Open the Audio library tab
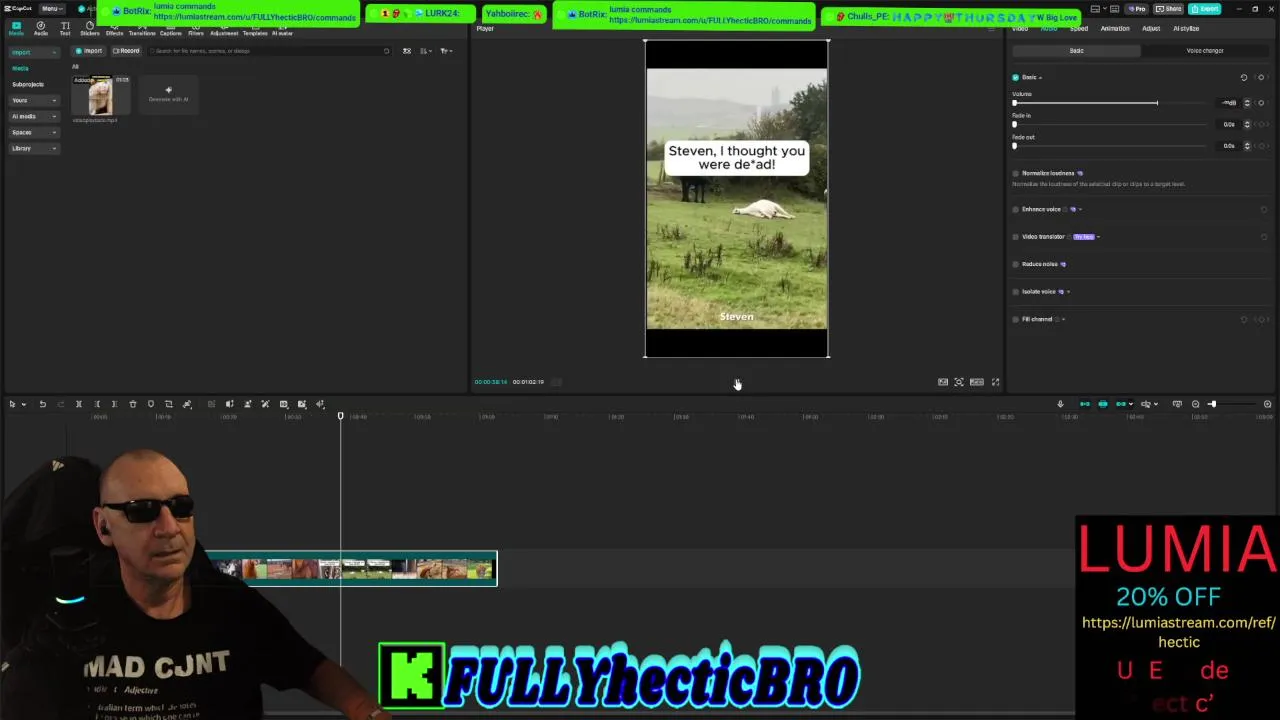The image size is (1280, 720). pyautogui.click(x=41, y=28)
